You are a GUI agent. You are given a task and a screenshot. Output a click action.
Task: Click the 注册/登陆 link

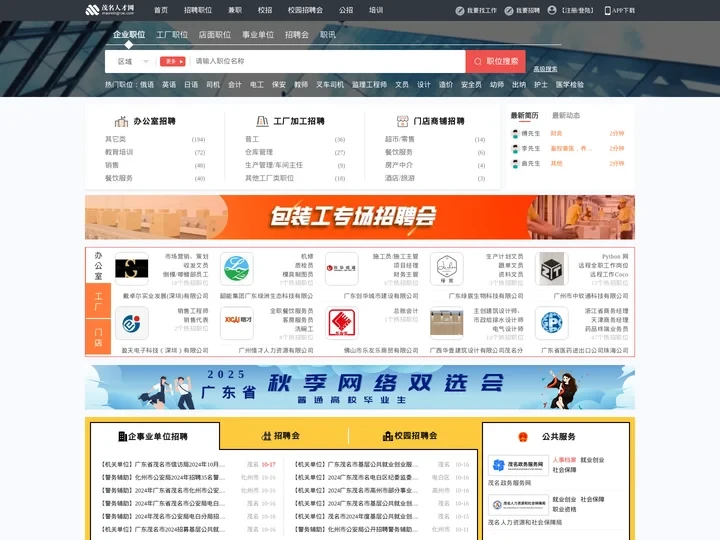578,10
